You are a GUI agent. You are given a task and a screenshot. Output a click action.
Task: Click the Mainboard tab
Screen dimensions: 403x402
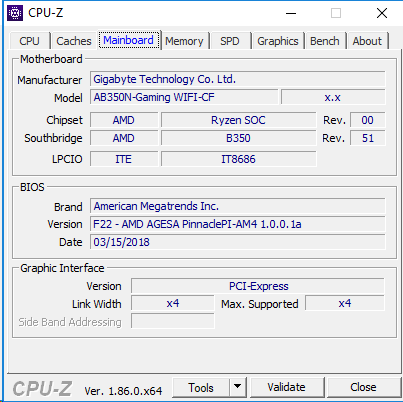coord(128,40)
